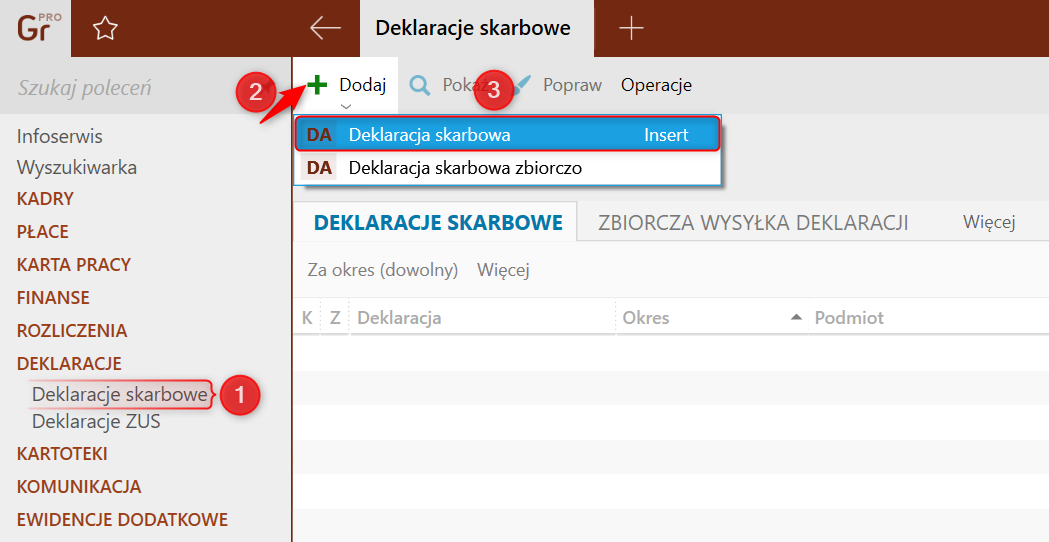Screen dimensions: 1049x542
Task: Switch to ZBIORCZA WYSYŁKA DEKLARACJI tab
Action: pyautogui.click(x=753, y=222)
